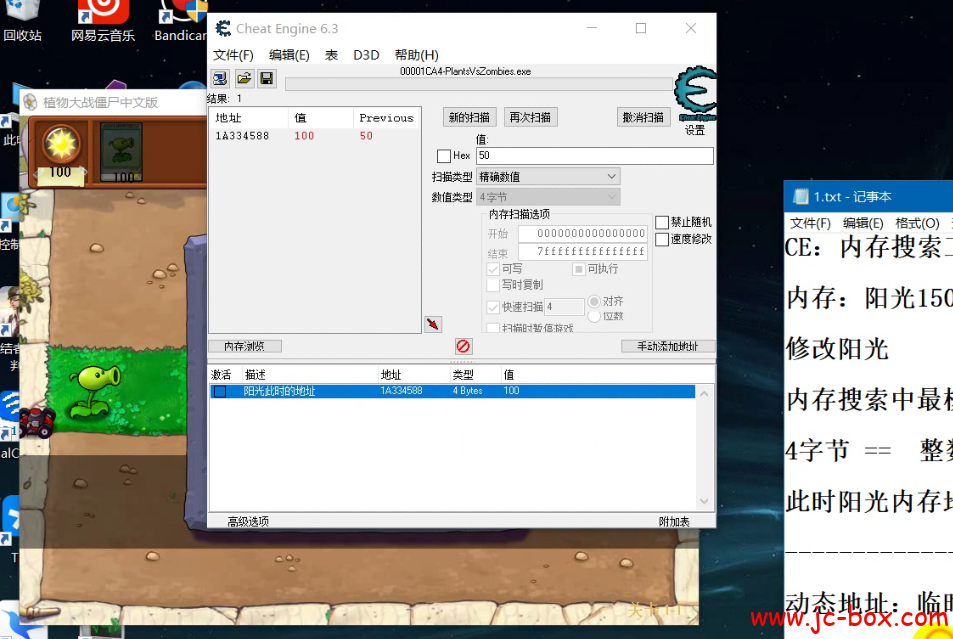Open the Recycle Bin desktop icon
This screenshot has height=639, width=953.
click(22, 22)
